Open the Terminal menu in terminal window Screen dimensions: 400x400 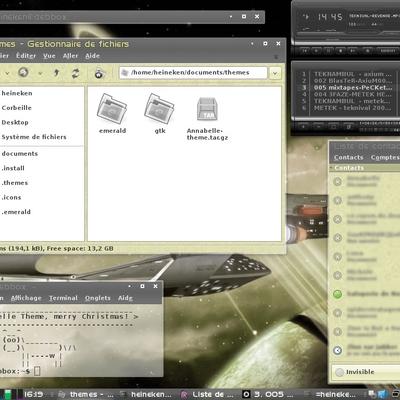coord(63,298)
